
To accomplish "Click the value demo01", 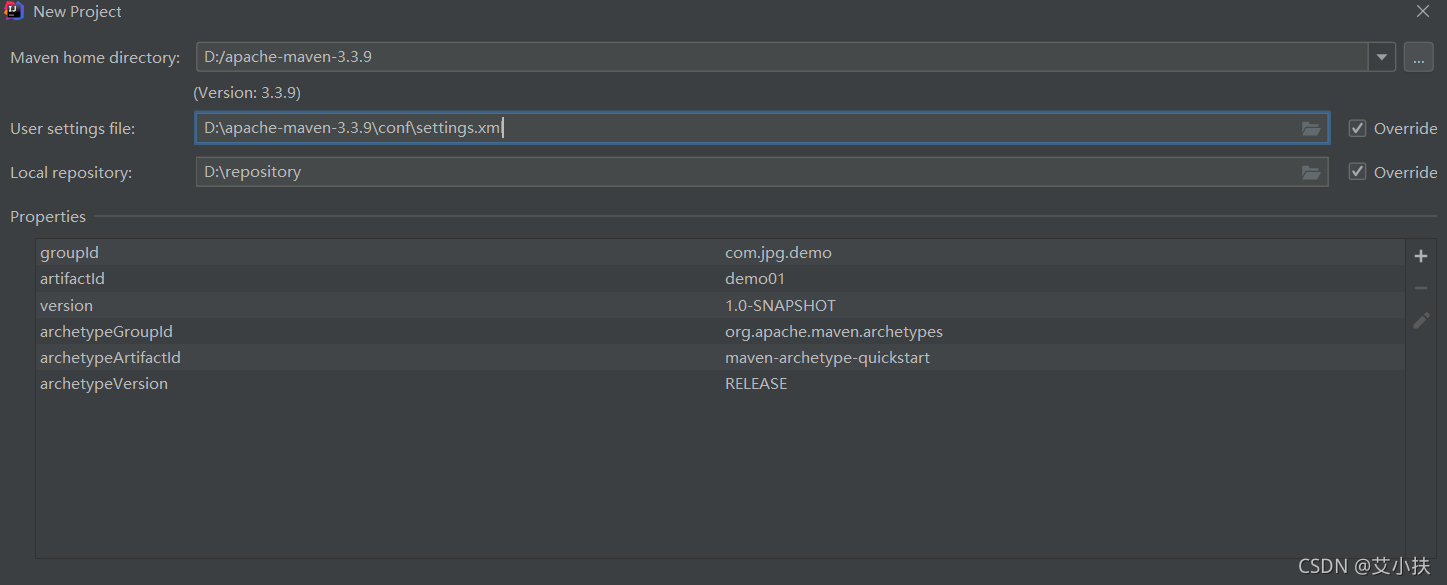I will [755, 279].
